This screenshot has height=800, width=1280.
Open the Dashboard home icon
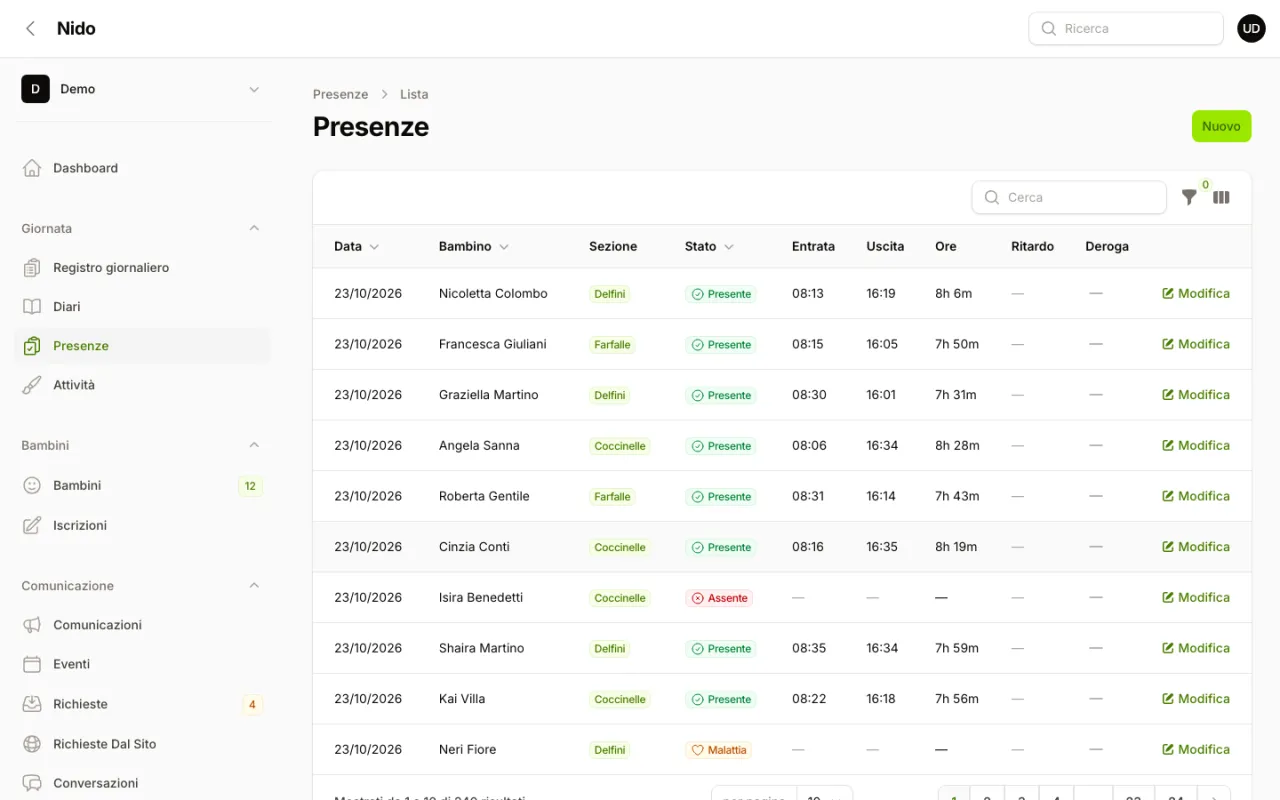point(32,168)
